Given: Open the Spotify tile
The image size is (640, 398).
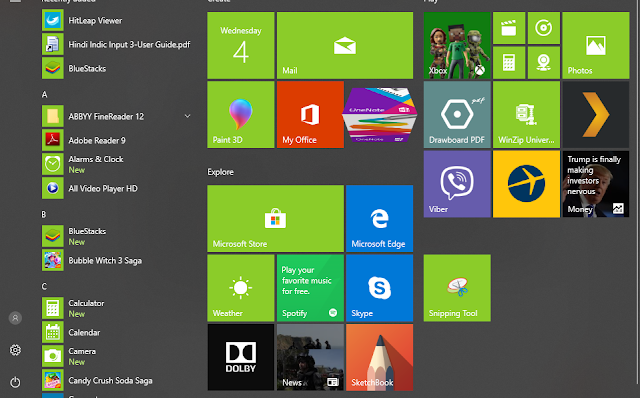Looking at the screenshot, I should tap(310, 288).
